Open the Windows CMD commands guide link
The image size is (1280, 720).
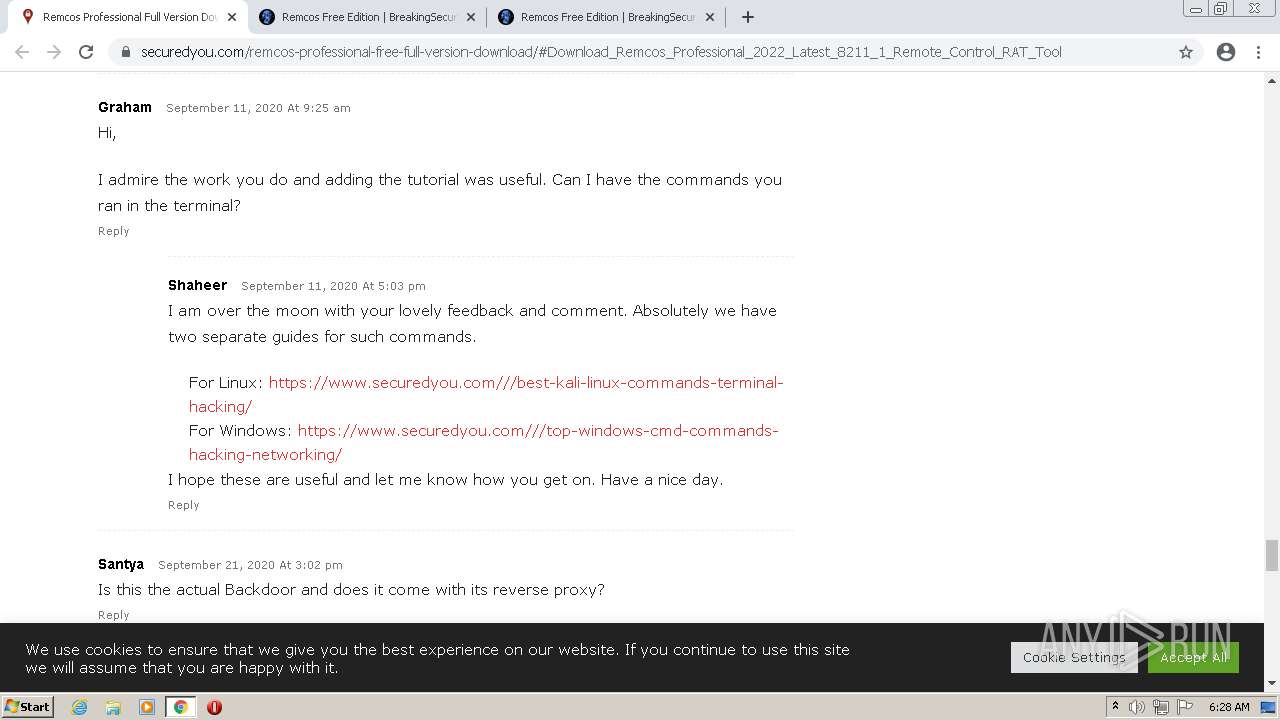(x=484, y=442)
